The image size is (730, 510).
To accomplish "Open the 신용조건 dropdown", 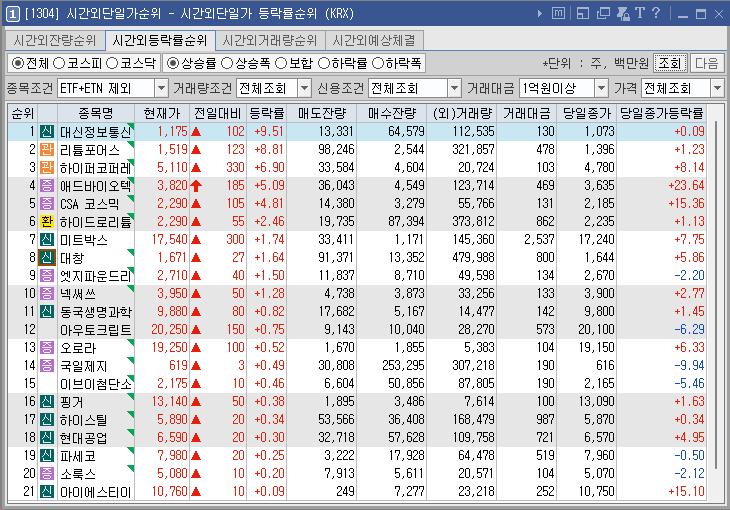I will [454, 88].
